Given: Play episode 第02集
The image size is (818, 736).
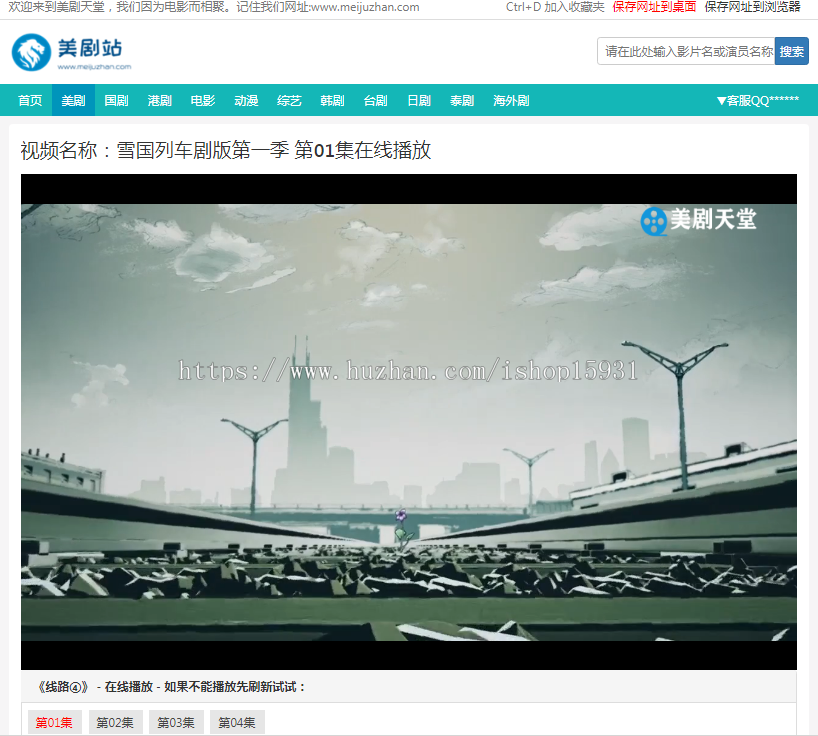Looking at the screenshot, I should (115, 722).
